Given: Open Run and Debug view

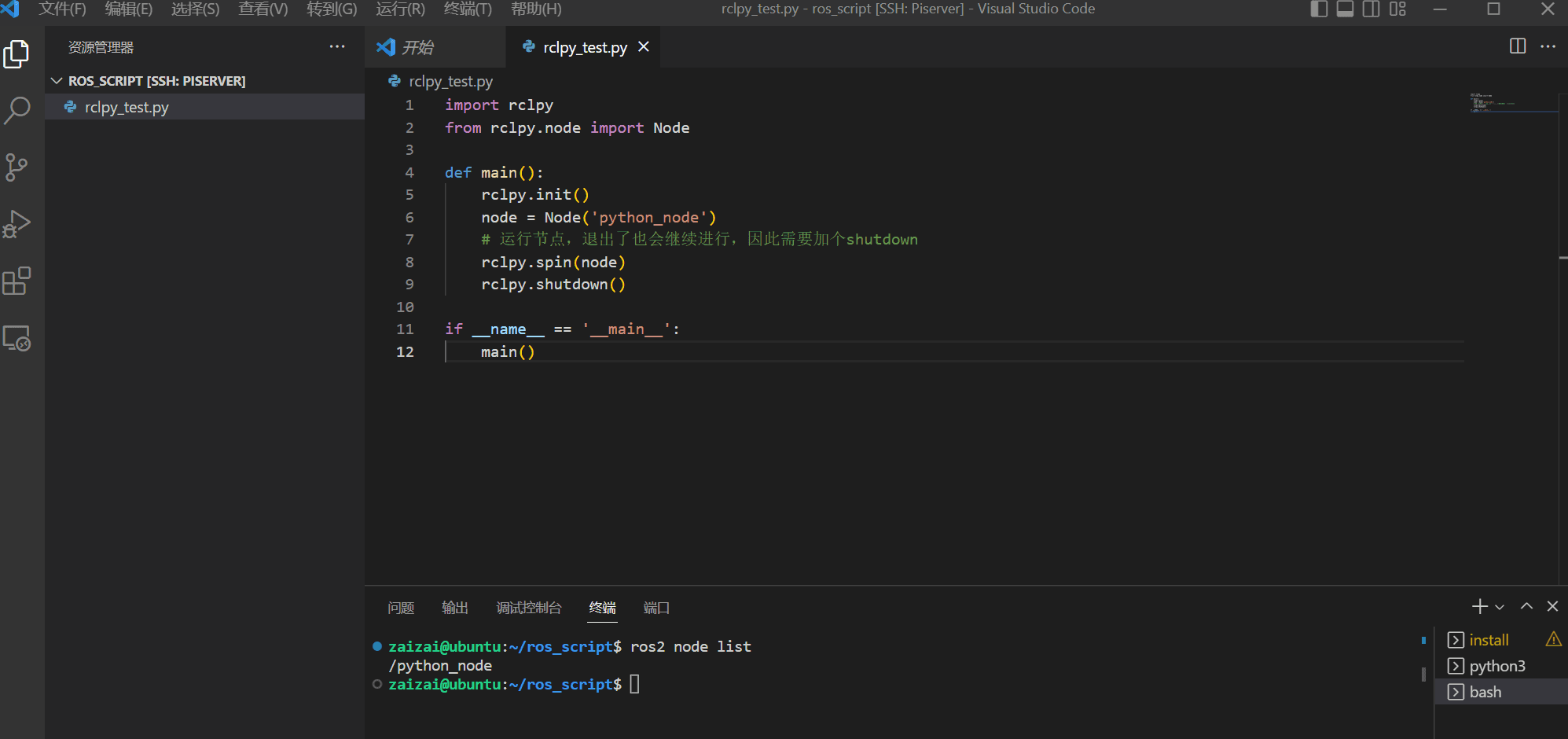Looking at the screenshot, I should pos(17,224).
